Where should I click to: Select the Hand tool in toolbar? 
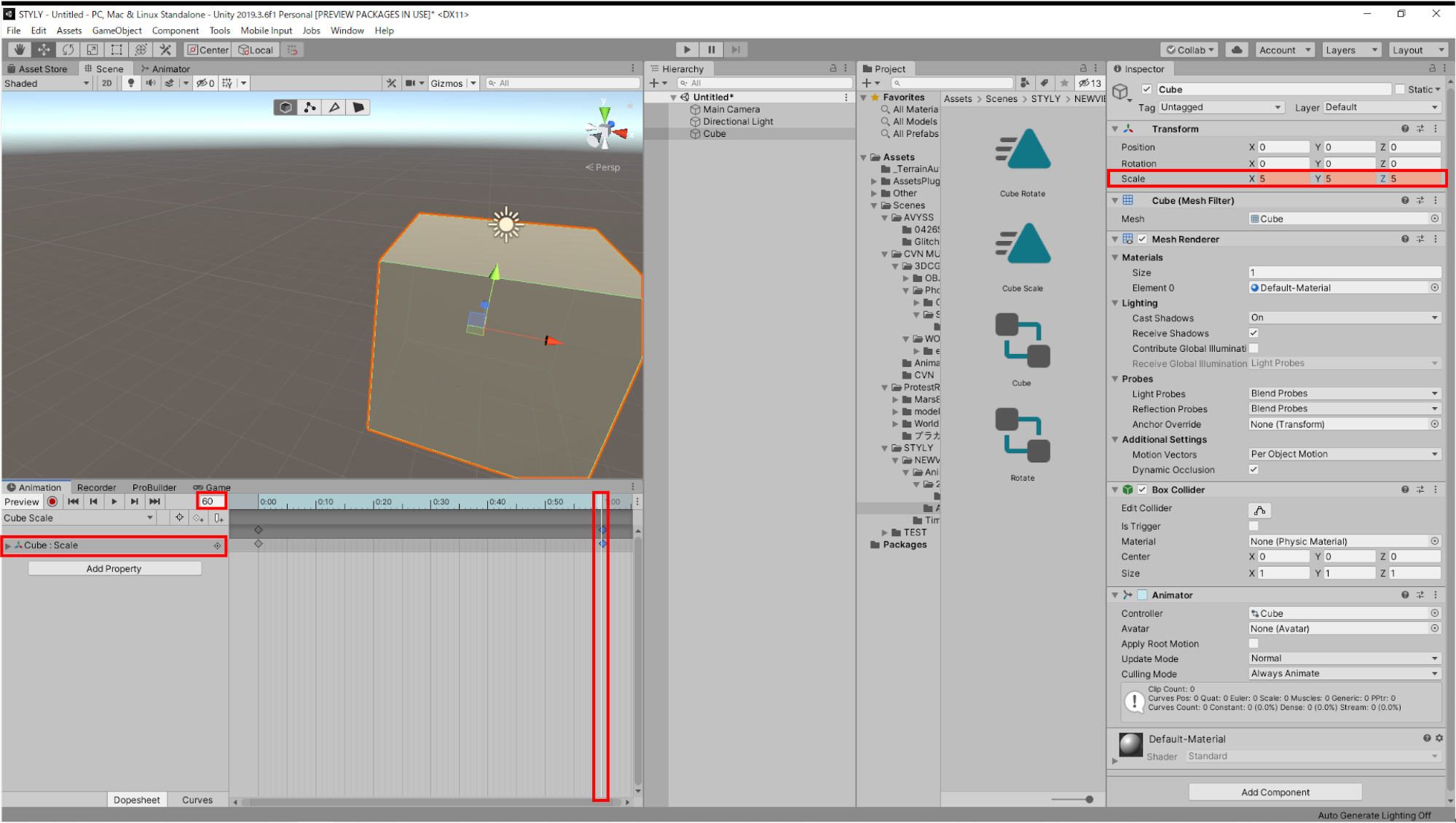(20, 50)
